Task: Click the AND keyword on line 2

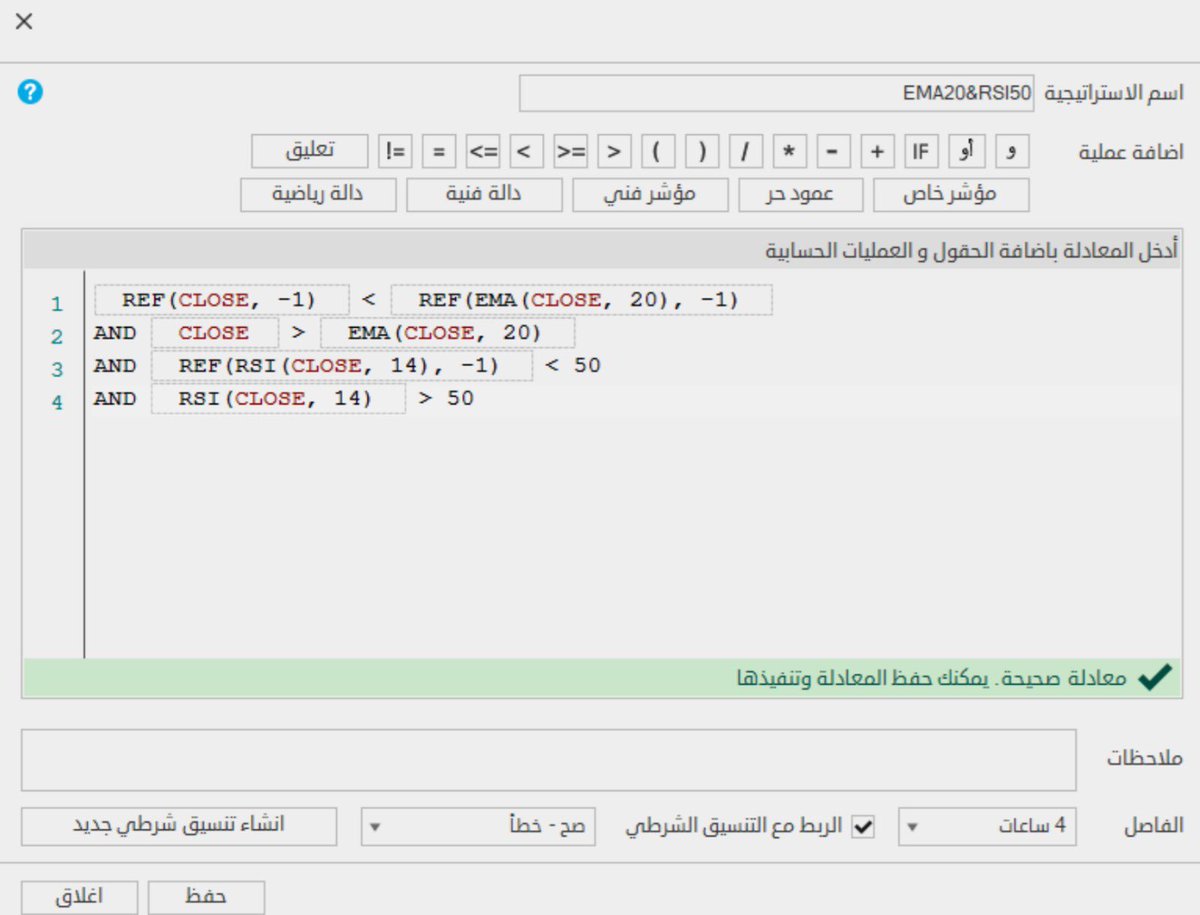Action: 115,333
